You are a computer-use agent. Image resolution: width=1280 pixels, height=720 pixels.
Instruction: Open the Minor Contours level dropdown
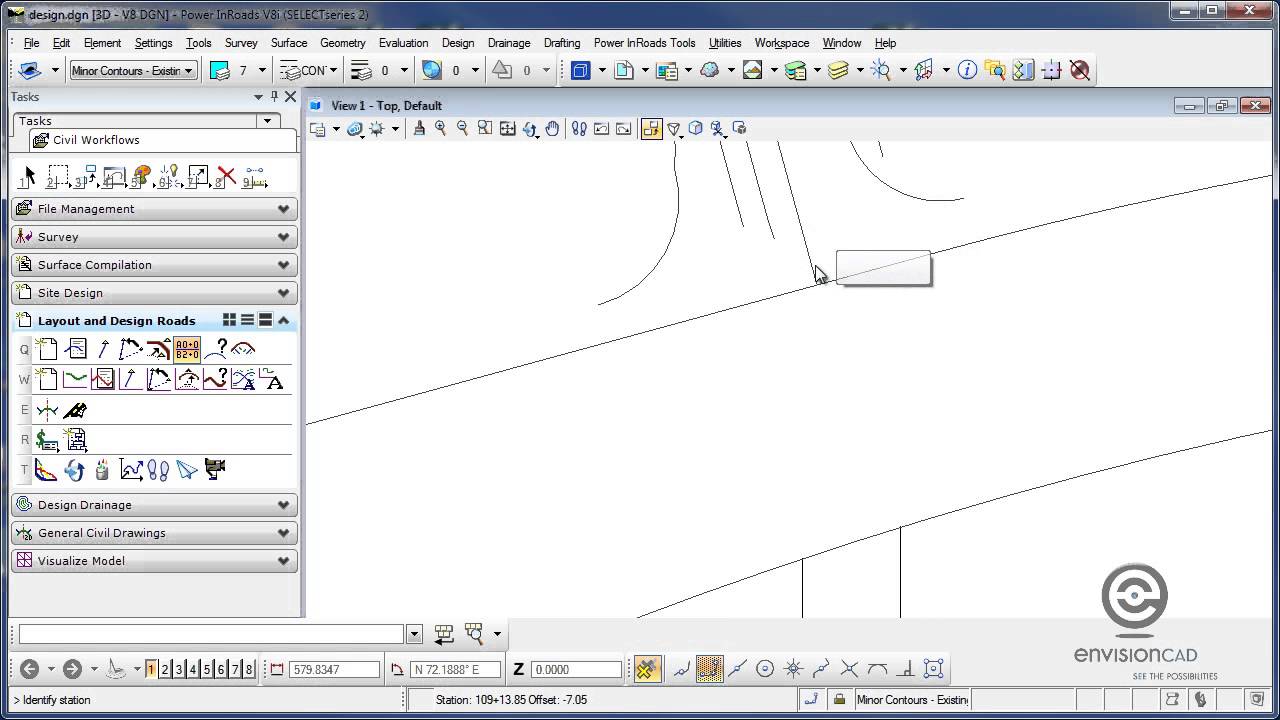pos(188,71)
